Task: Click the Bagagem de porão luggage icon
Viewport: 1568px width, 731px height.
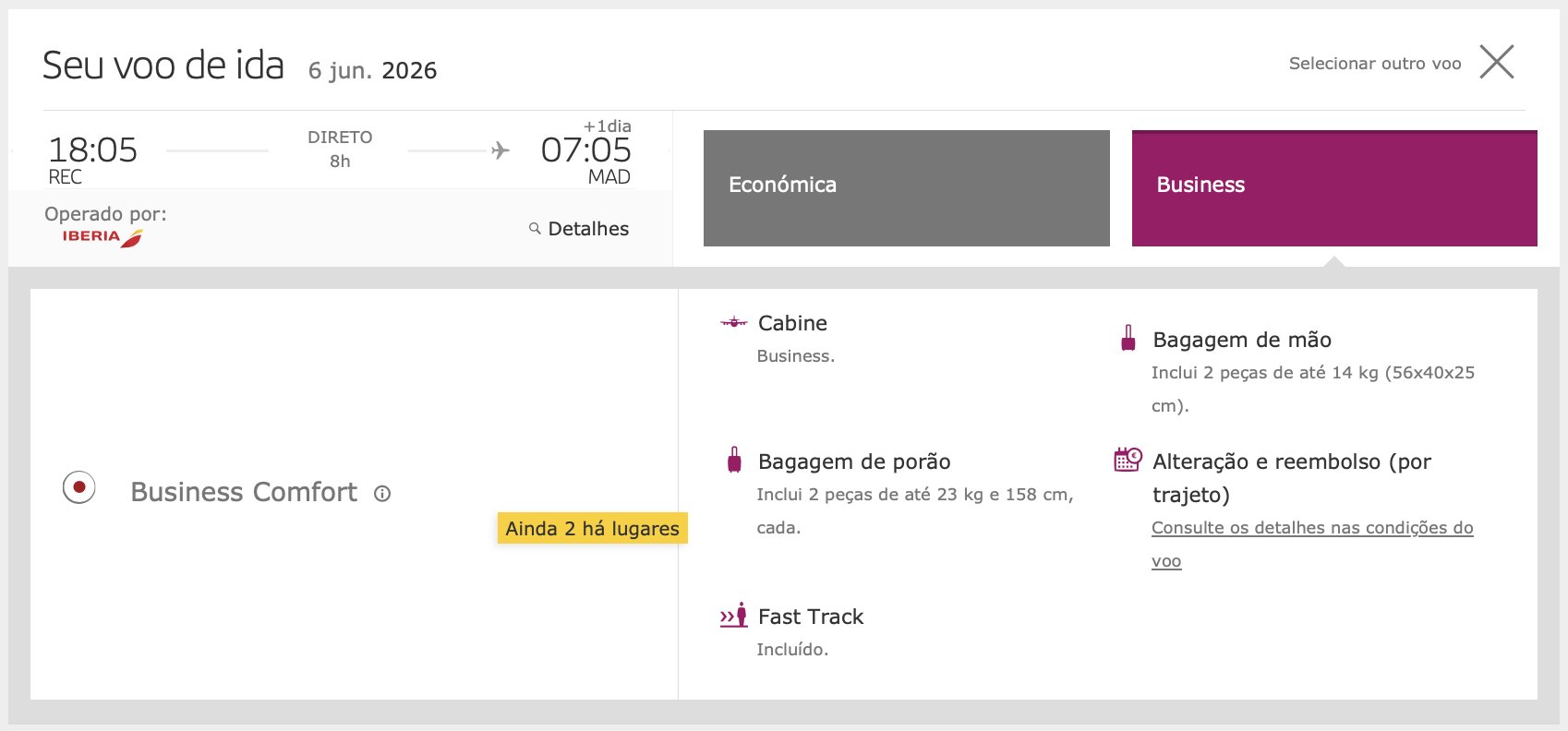Action: tap(734, 460)
